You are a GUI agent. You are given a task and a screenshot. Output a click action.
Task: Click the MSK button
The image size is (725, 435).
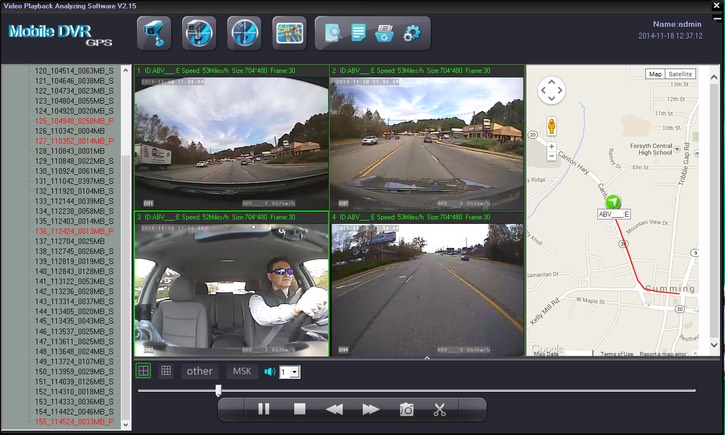click(x=242, y=371)
